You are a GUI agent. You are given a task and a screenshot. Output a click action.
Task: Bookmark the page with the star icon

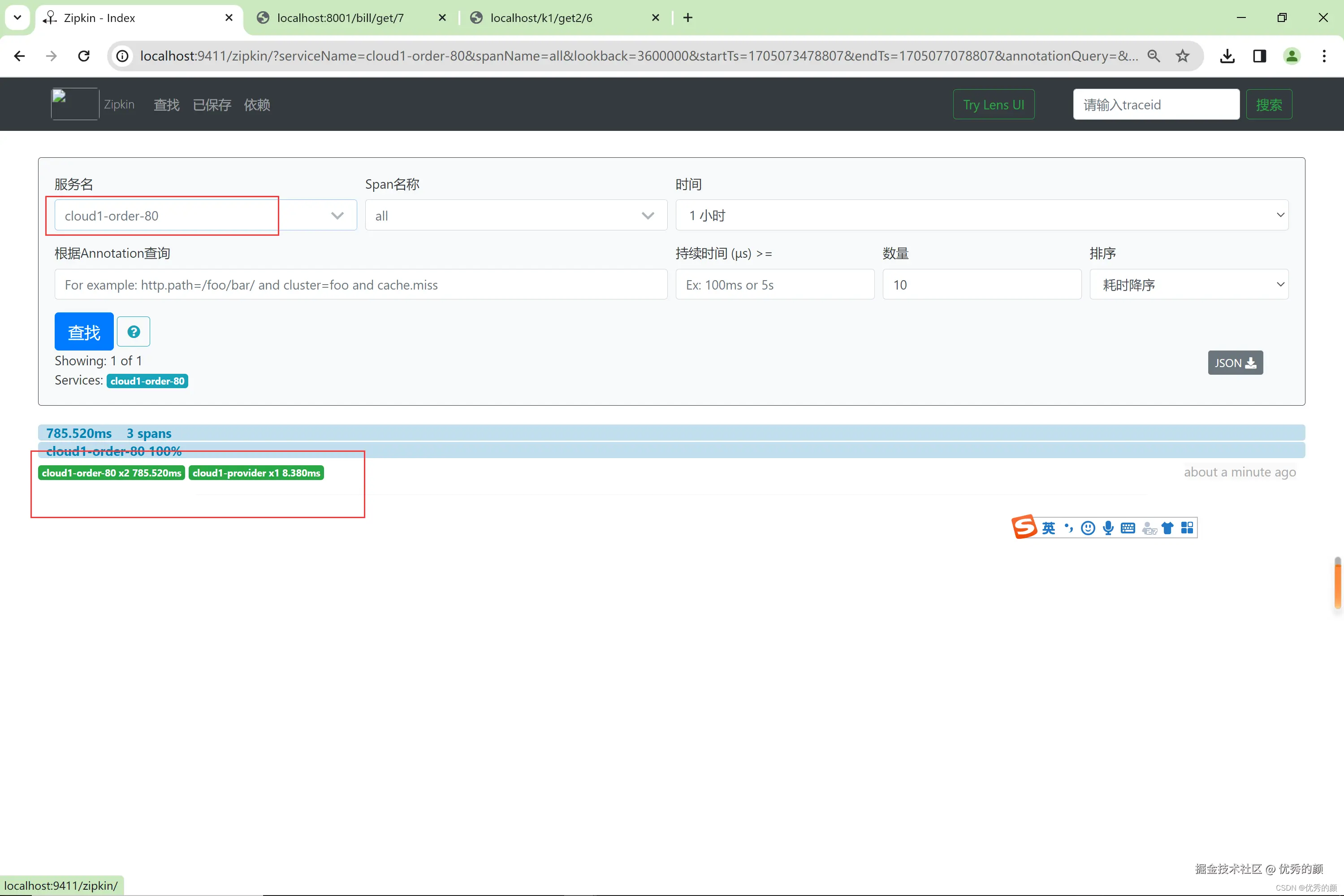1182,56
